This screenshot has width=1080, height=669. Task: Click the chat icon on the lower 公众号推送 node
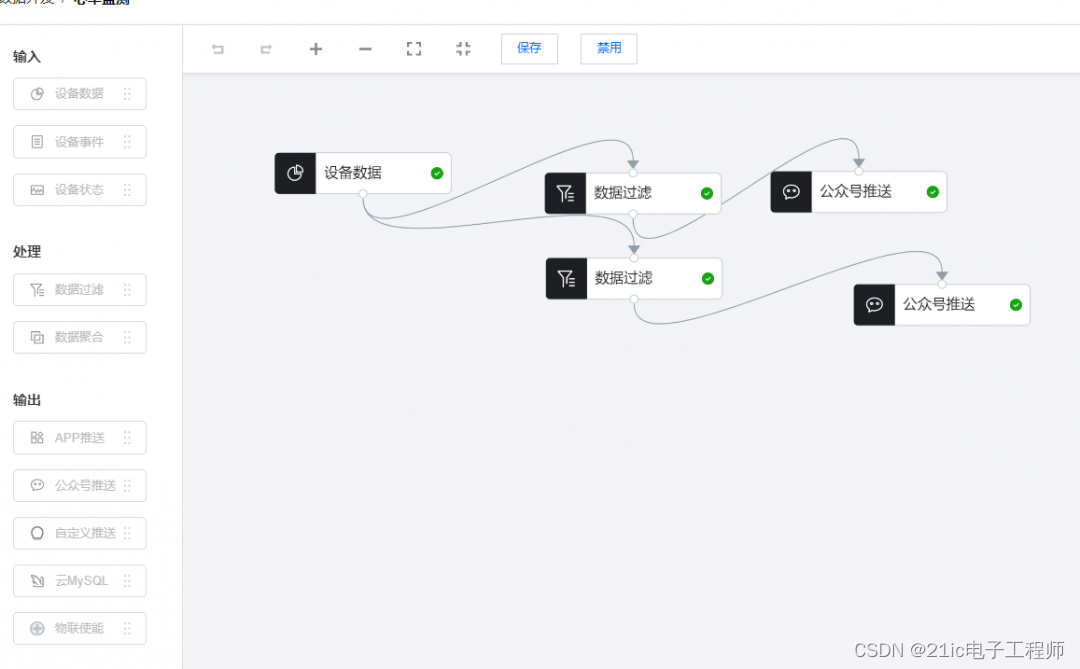coord(874,305)
